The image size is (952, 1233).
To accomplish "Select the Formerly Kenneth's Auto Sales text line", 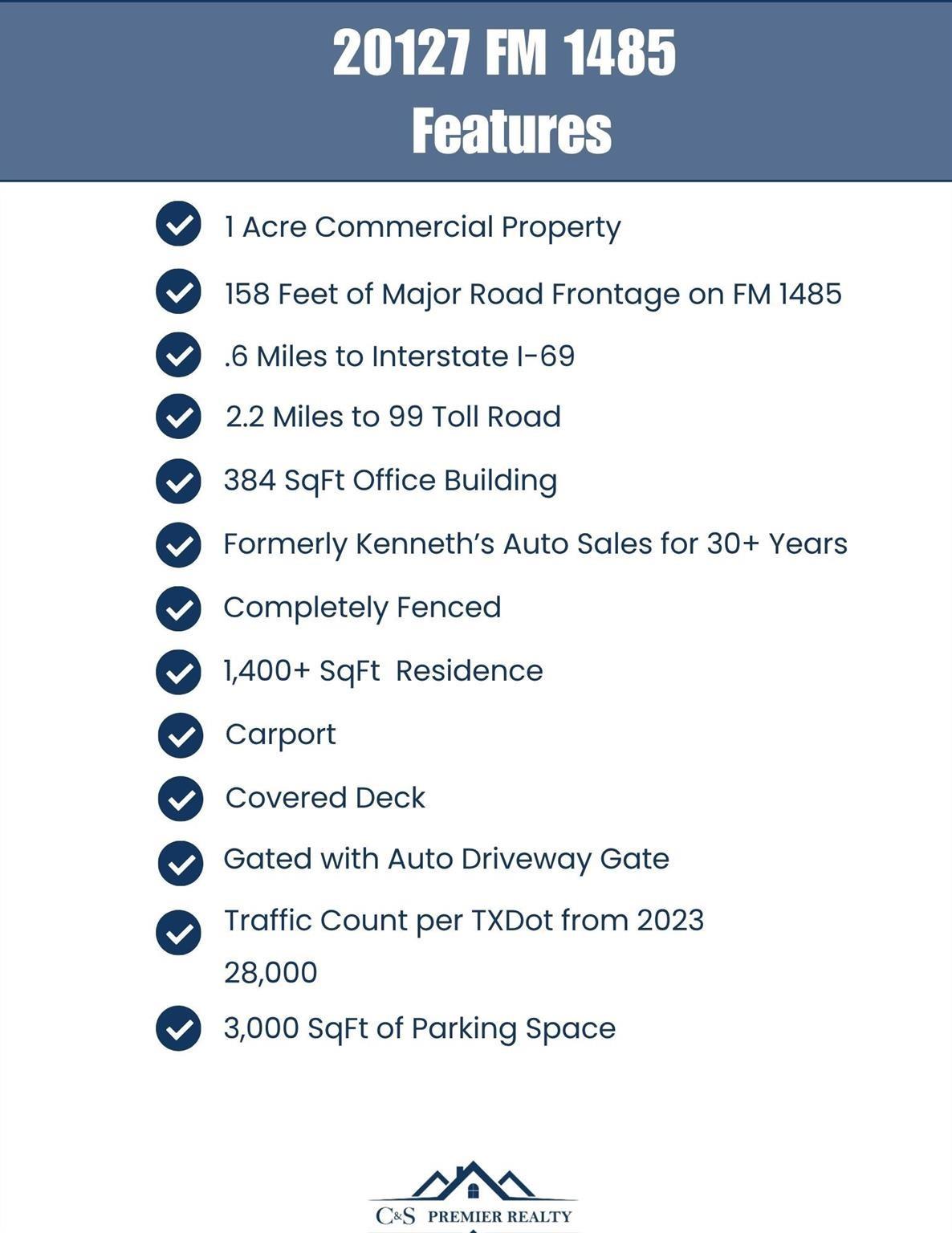I will [535, 544].
